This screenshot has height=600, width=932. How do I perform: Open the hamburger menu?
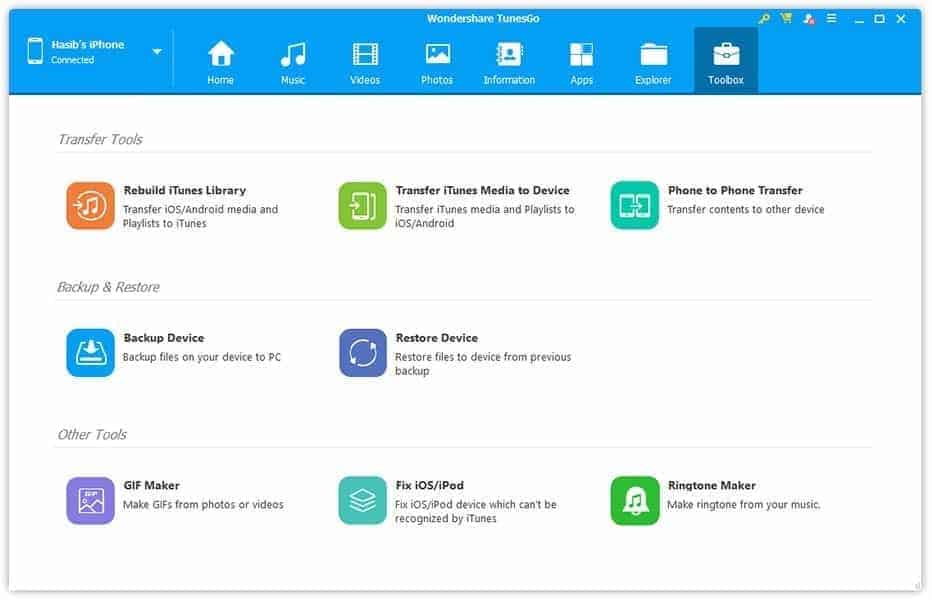[831, 18]
